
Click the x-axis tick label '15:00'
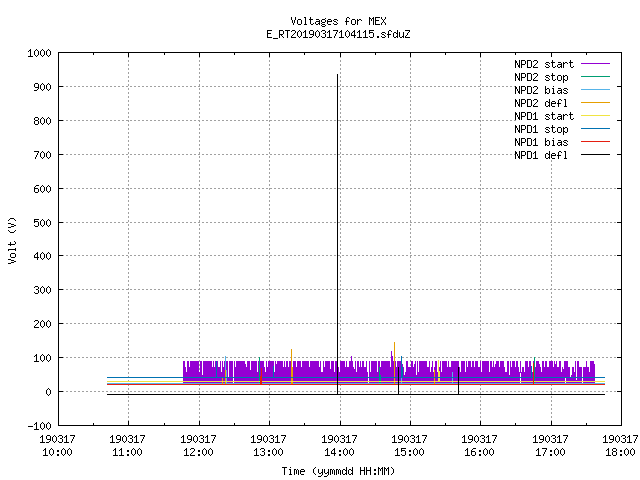[409, 452]
